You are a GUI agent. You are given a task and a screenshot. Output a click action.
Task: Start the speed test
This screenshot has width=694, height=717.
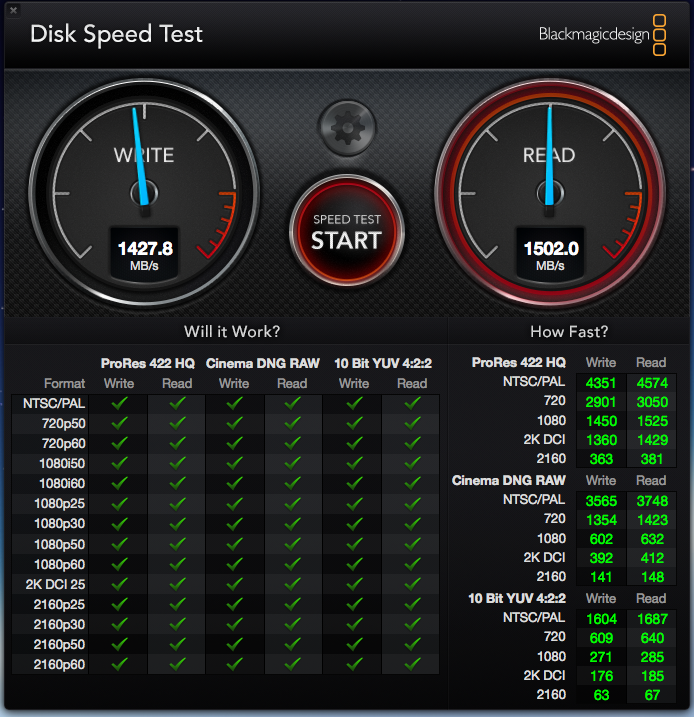[347, 230]
